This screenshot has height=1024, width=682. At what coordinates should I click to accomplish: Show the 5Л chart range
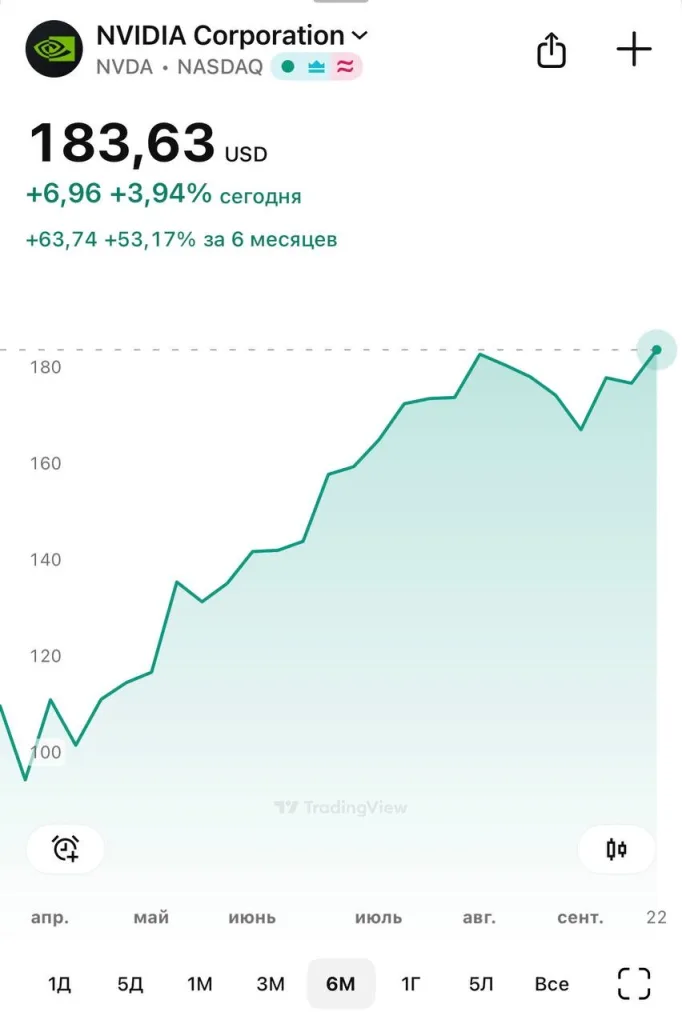[x=481, y=984]
